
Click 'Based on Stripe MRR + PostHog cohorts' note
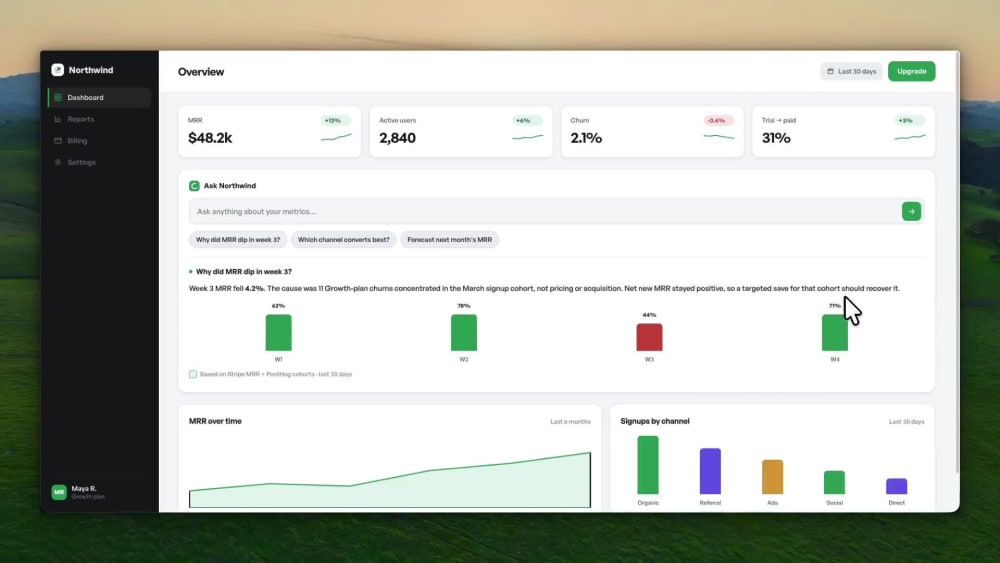pyautogui.click(x=276, y=374)
